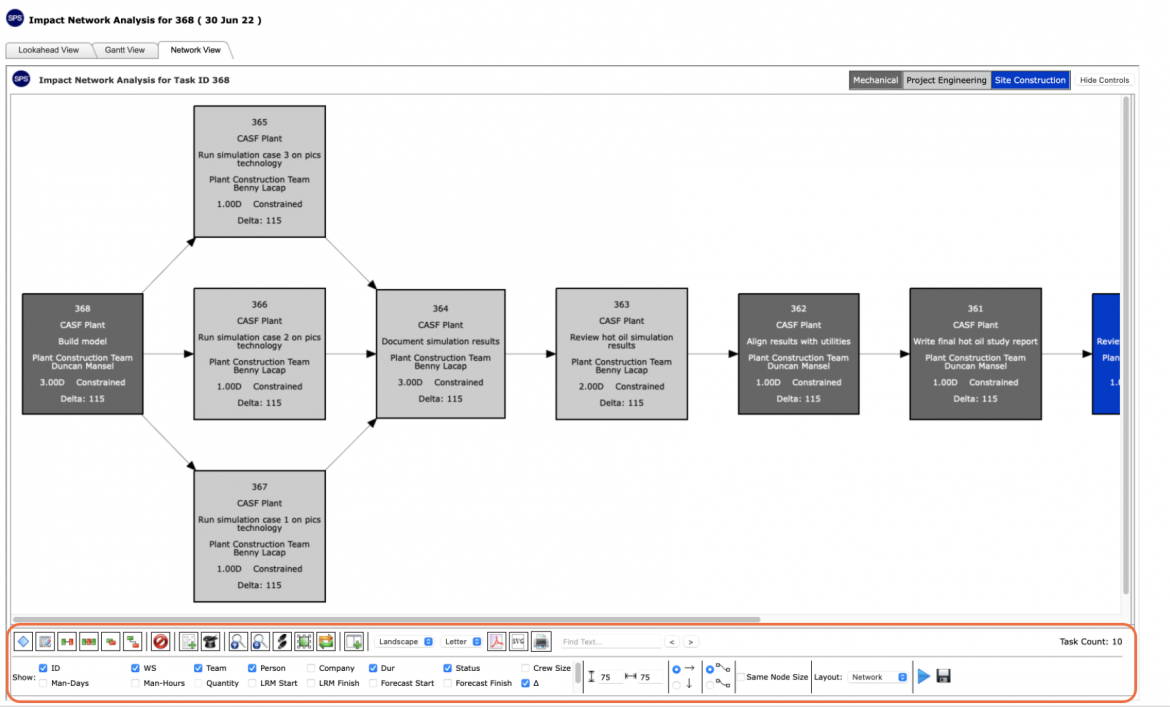Click the floppy disk save icon
The width and height of the screenshot is (1170, 707).
coord(943,676)
